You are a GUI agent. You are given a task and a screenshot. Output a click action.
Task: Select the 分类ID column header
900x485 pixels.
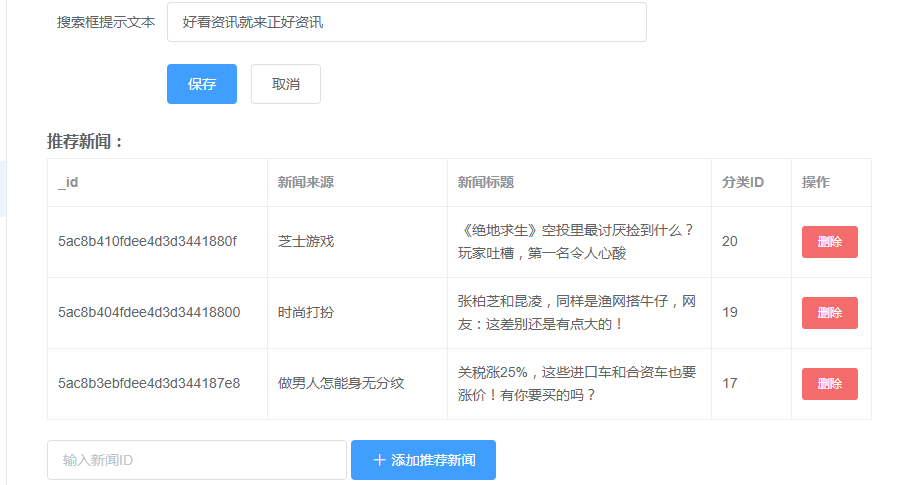751,183
